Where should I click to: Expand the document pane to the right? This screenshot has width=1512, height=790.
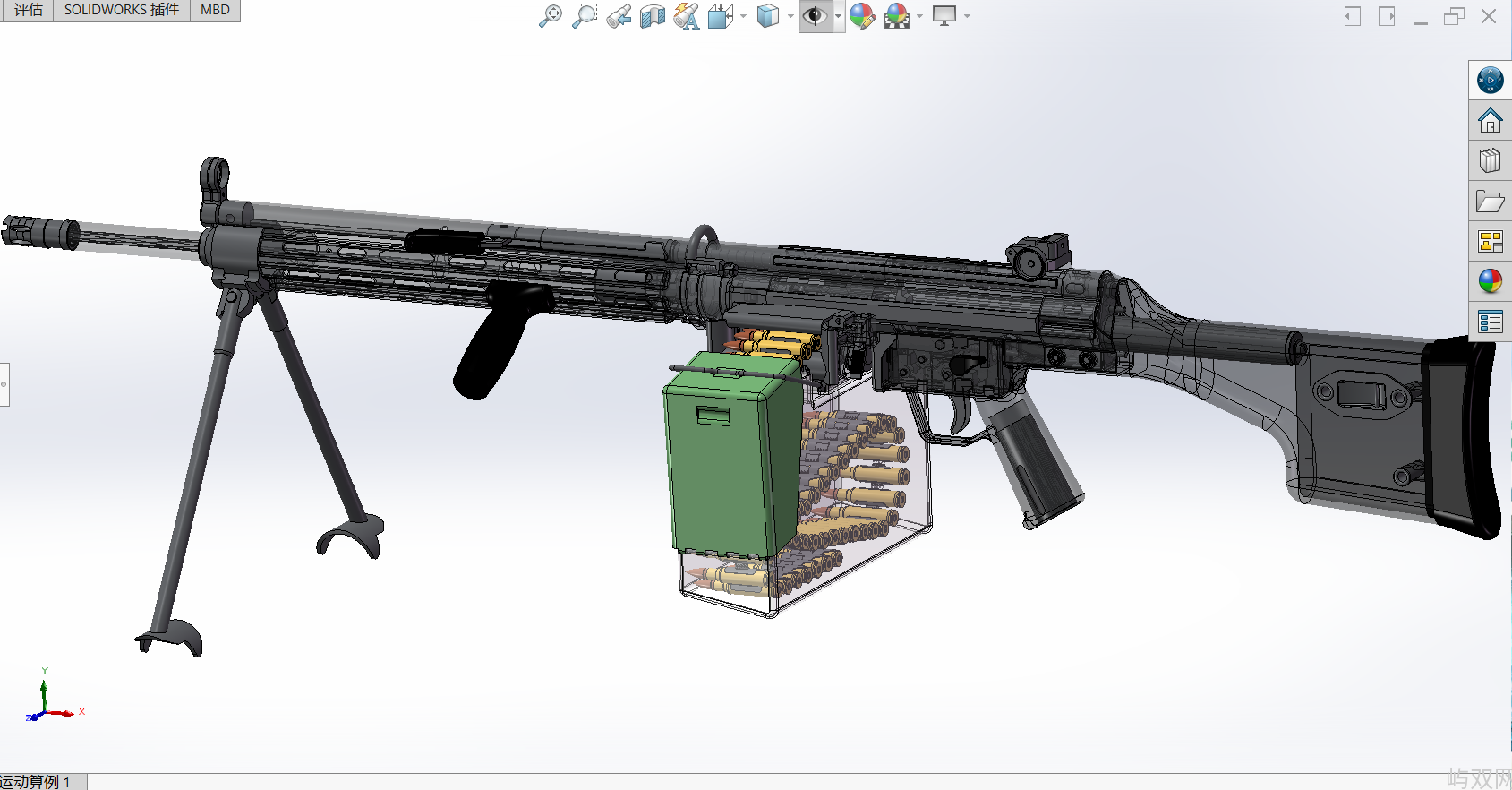coord(1387,16)
